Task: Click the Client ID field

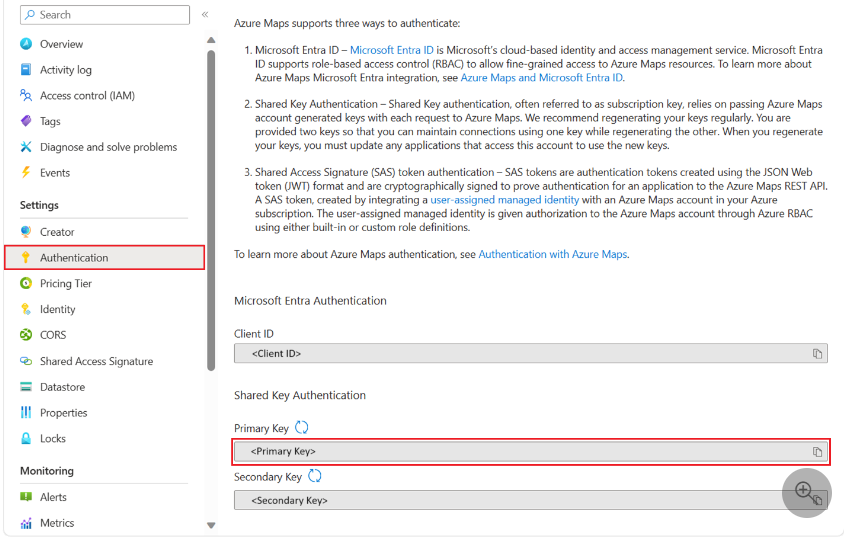Action: (531, 354)
